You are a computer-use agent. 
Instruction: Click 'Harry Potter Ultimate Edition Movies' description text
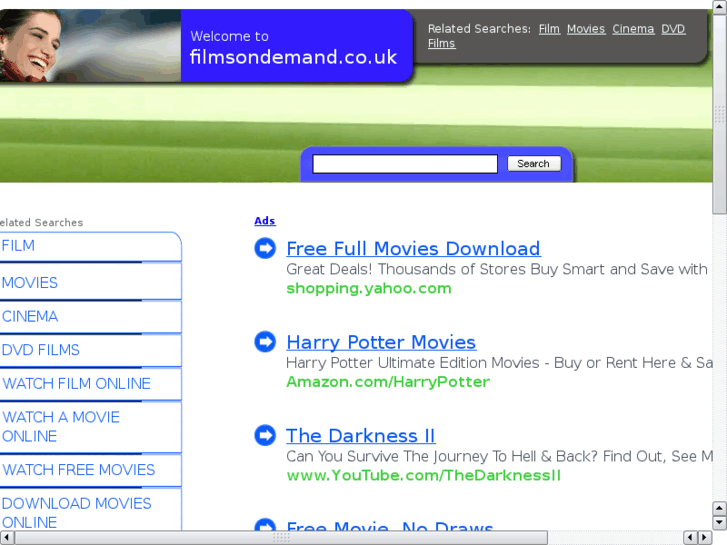[499, 363]
